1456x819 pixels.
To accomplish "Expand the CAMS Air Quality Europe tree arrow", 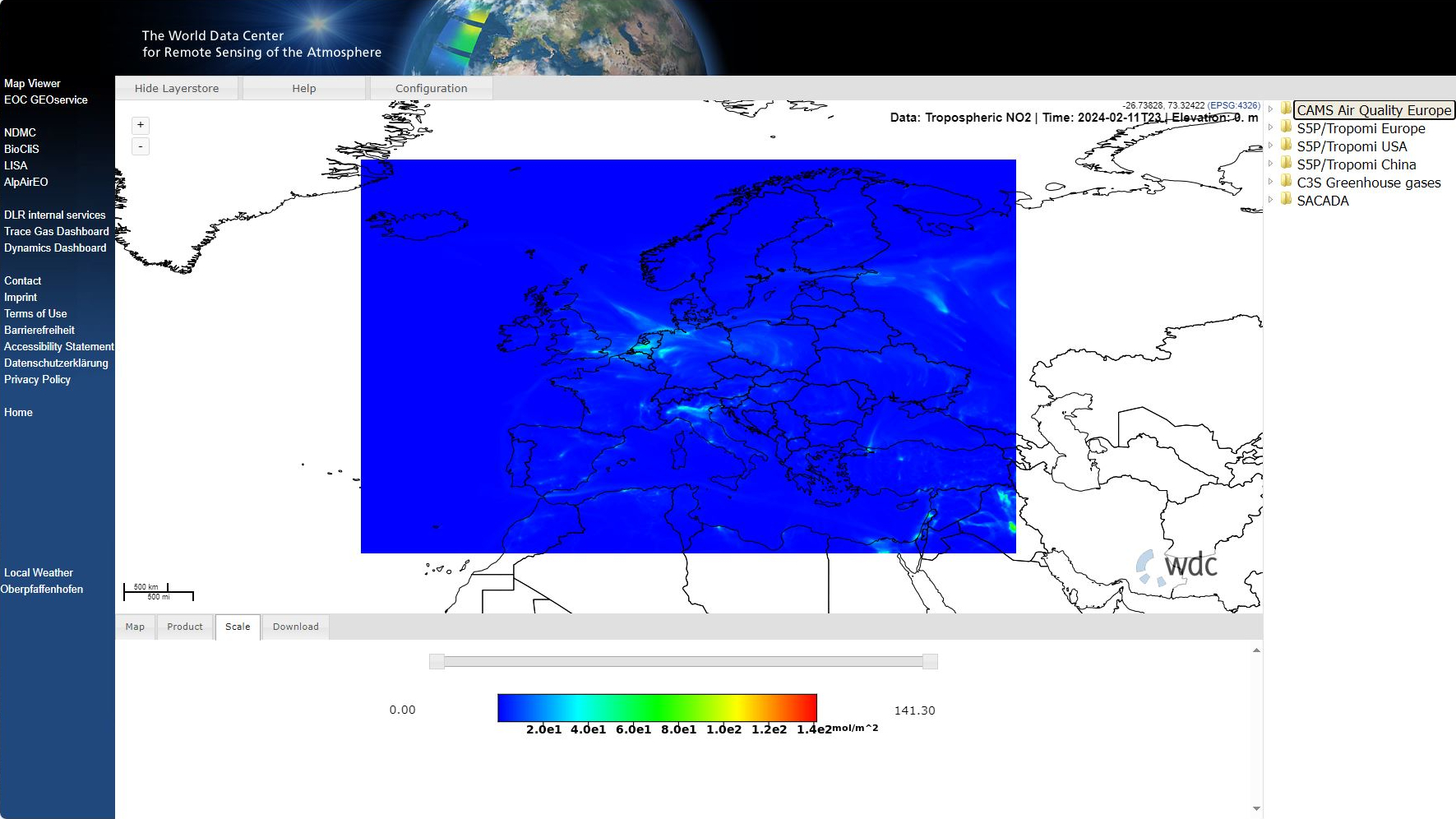I will coord(1271,109).
